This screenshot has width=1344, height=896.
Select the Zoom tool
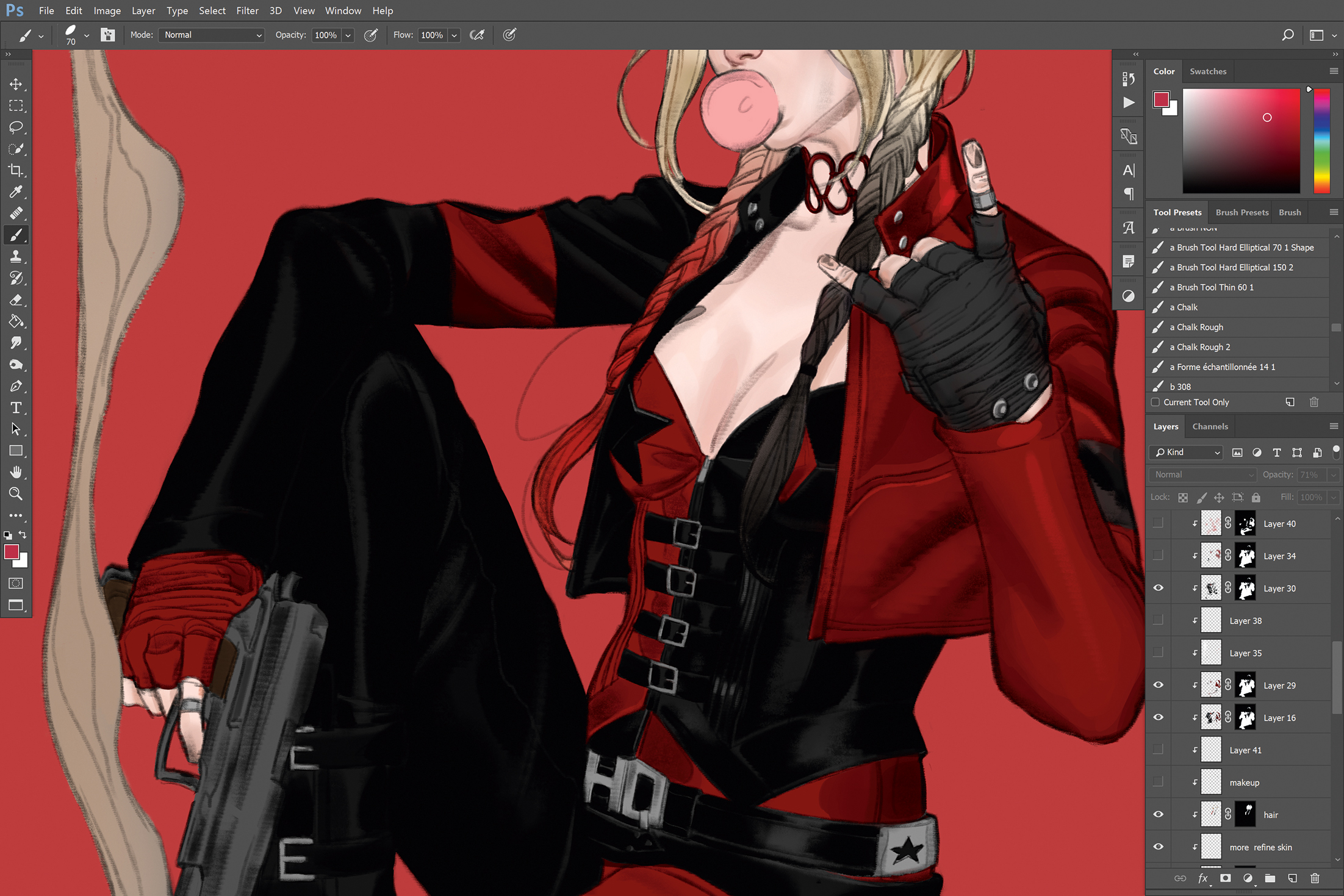pyautogui.click(x=16, y=494)
